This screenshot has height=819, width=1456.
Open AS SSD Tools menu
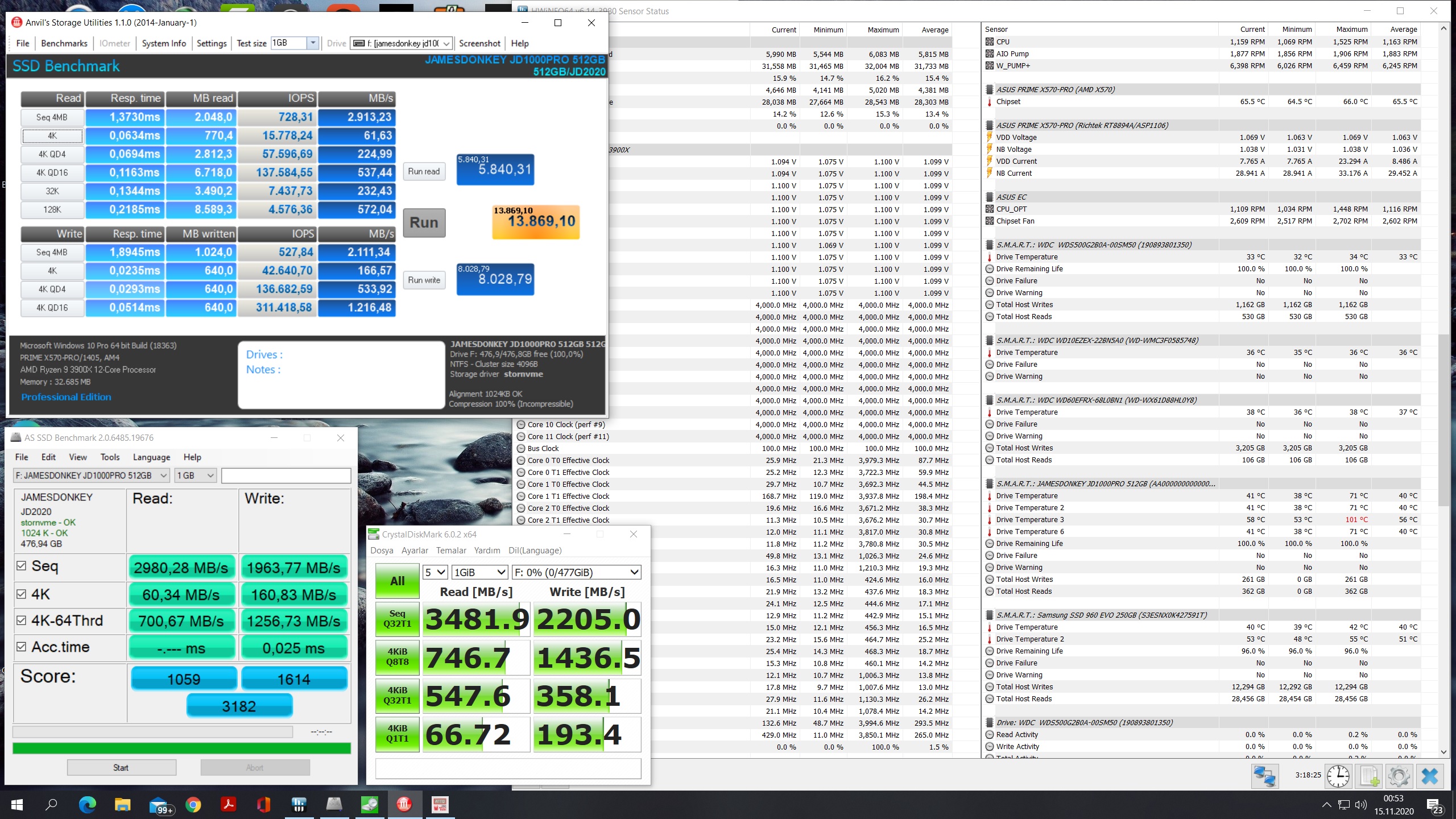(x=110, y=457)
